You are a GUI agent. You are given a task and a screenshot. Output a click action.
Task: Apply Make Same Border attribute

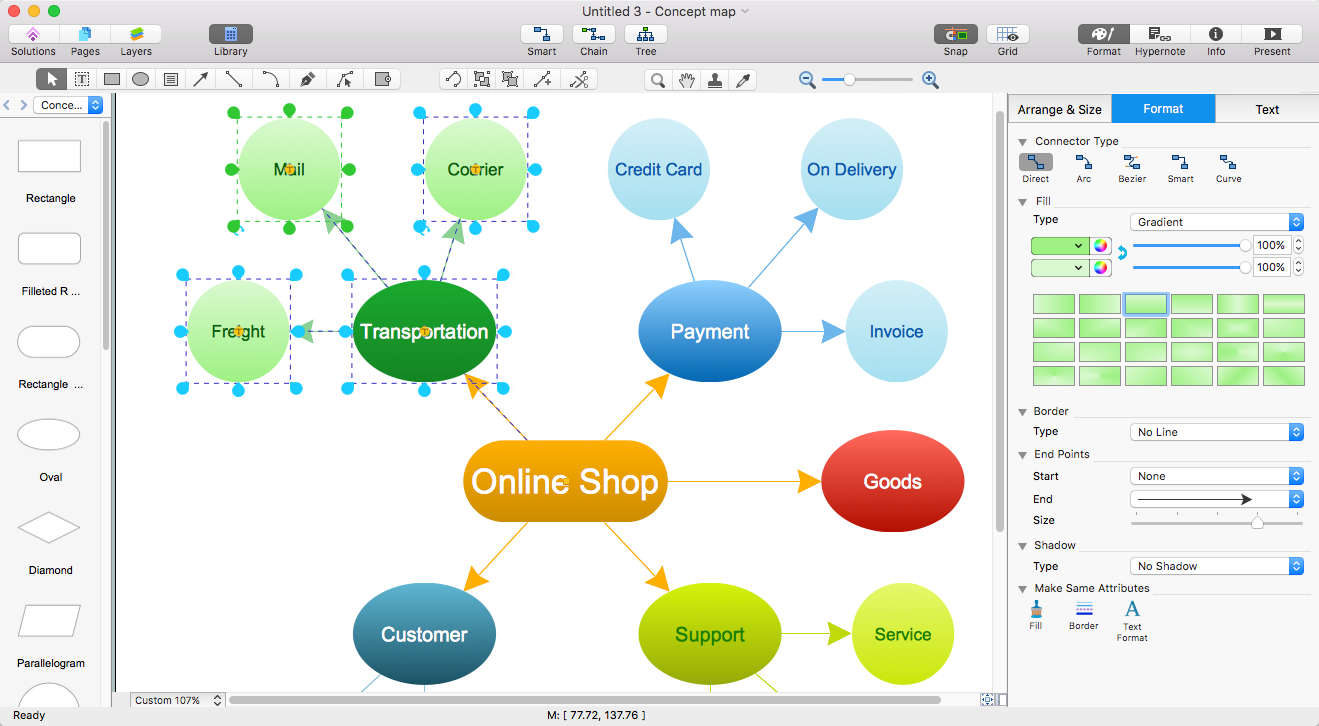(x=1084, y=614)
